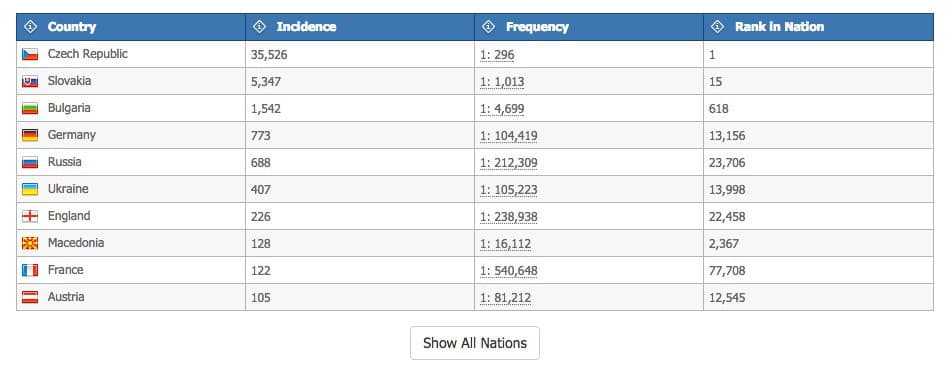This screenshot has height=372, width=950.
Task: Click the frequency link 1: 81,212
Action: (x=505, y=297)
